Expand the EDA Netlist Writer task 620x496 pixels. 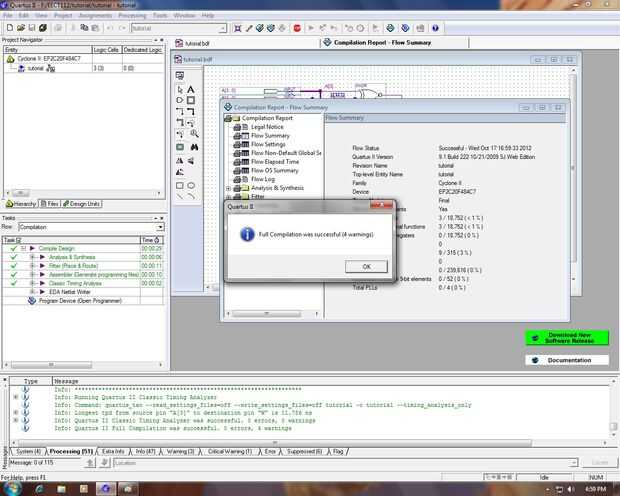[32, 292]
